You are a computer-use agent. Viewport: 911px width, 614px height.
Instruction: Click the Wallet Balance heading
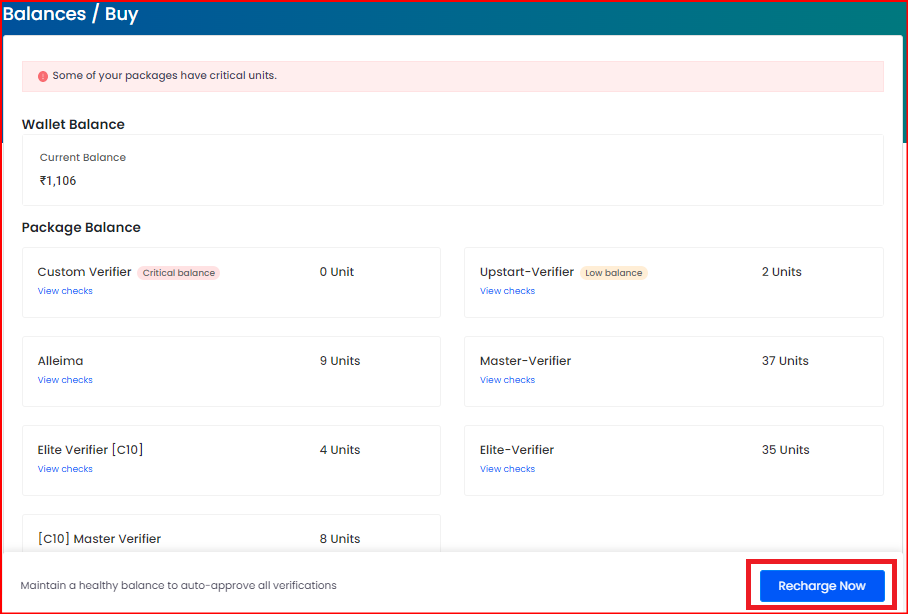click(x=73, y=124)
